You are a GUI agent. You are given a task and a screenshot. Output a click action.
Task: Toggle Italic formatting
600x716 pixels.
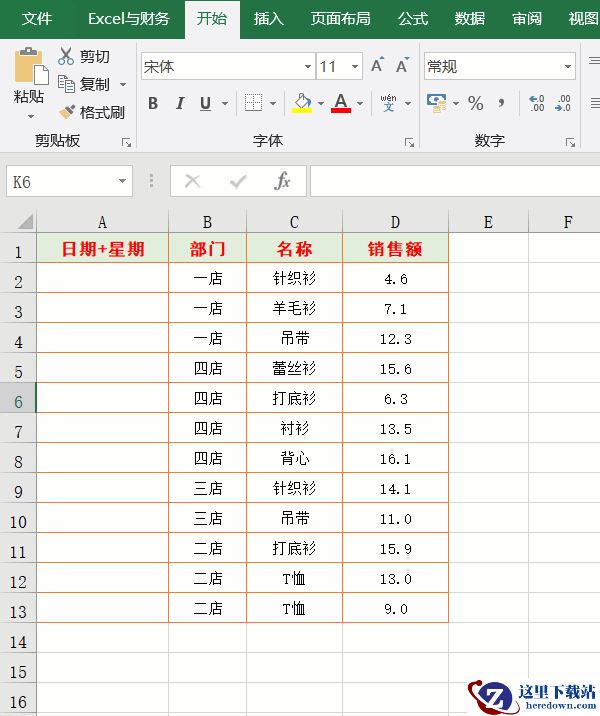pyautogui.click(x=180, y=104)
